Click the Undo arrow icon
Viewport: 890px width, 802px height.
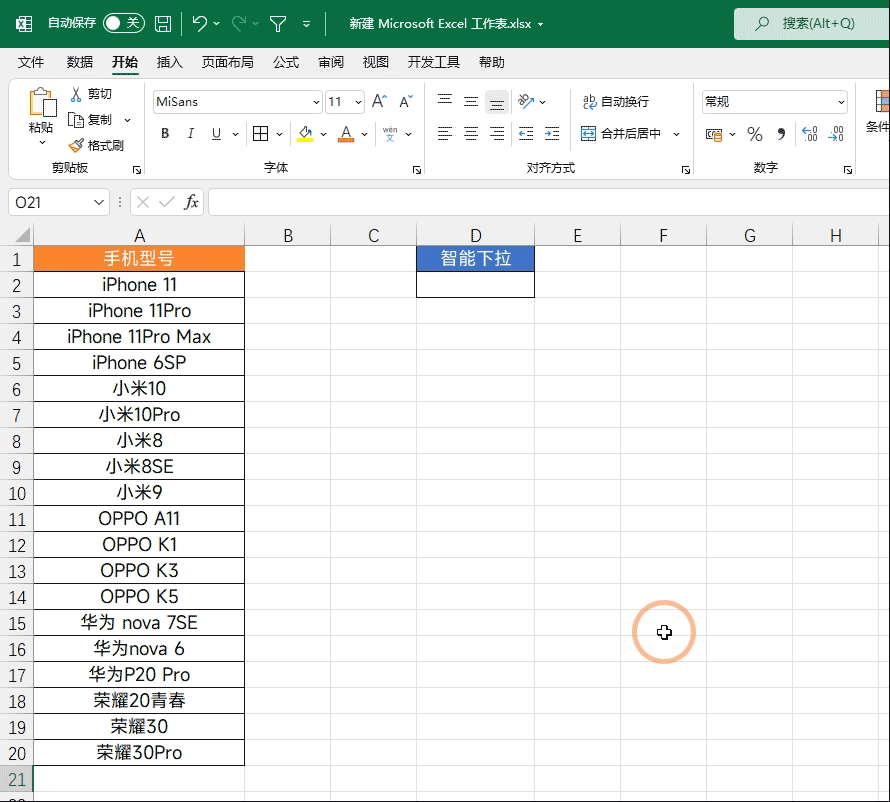[x=200, y=23]
